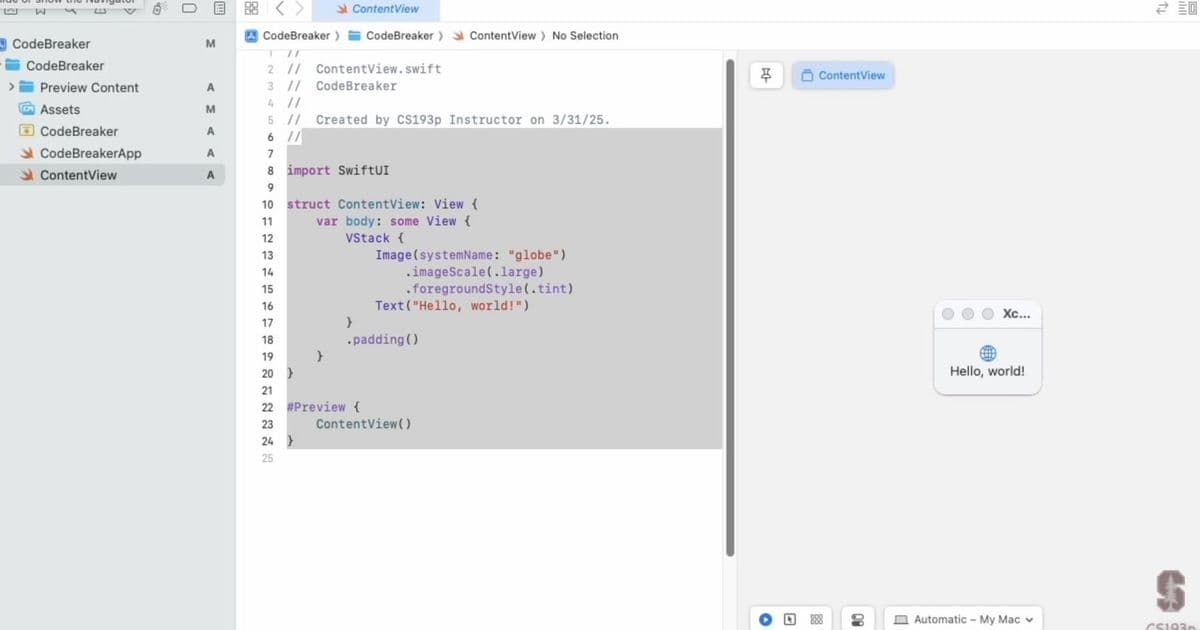Click the editor scrollbar
The image size is (1200, 630).
click(x=729, y=300)
